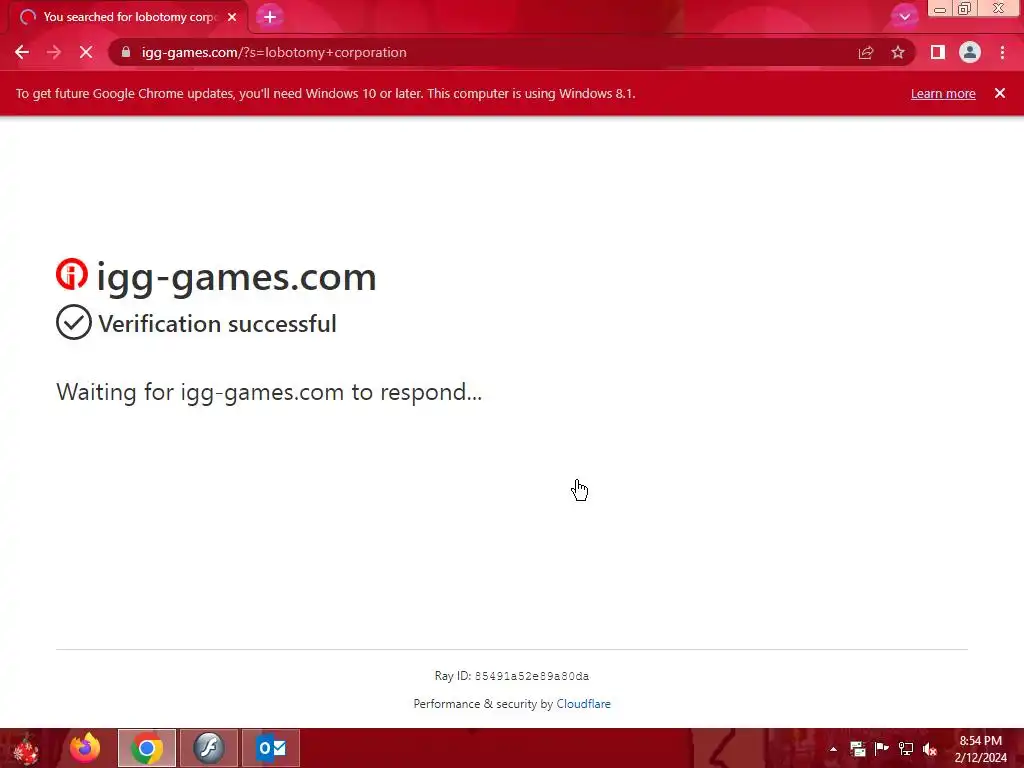Image resolution: width=1024 pixels, height=768 pixels.
Task: Close the Chrome window
Action: pyautogui.click(x=999, y=8)
